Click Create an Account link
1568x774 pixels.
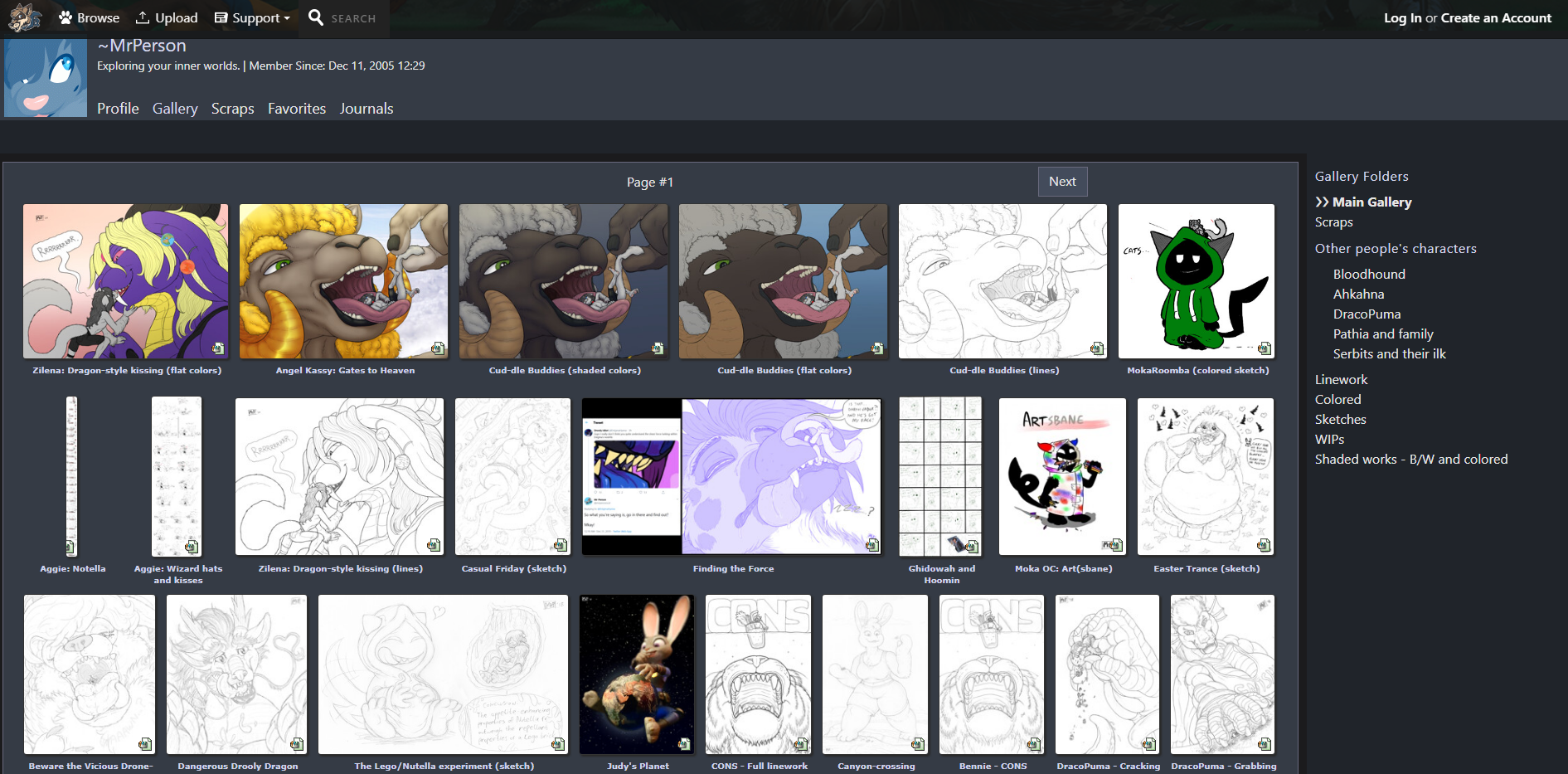pyautogui.click(x=1496, y=17)
